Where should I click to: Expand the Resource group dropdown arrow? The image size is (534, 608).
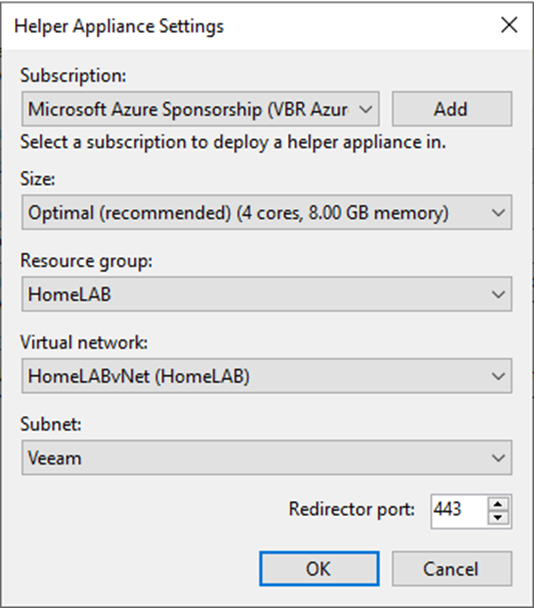[498, 294]
